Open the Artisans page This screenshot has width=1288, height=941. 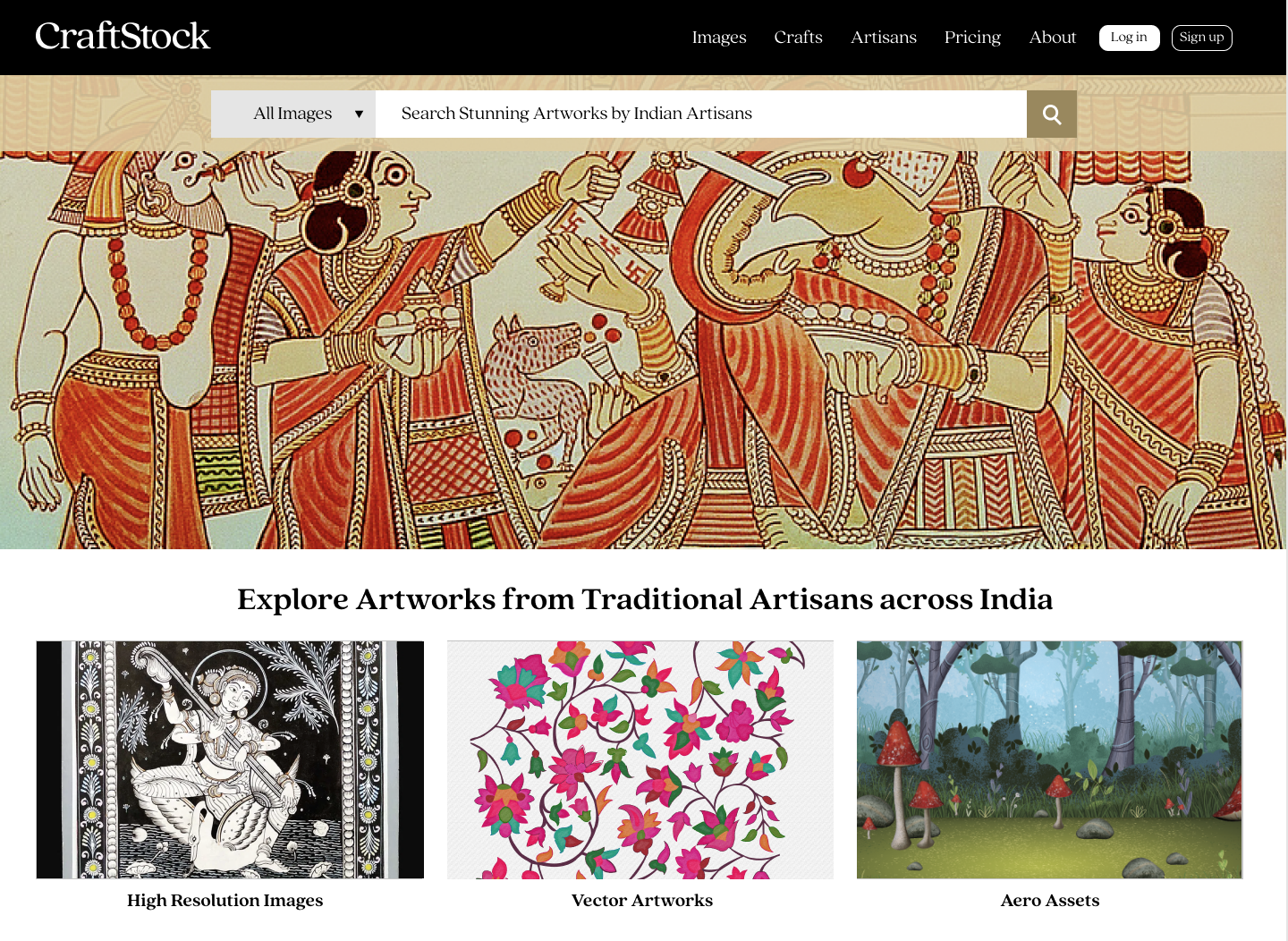coord(884,38)
